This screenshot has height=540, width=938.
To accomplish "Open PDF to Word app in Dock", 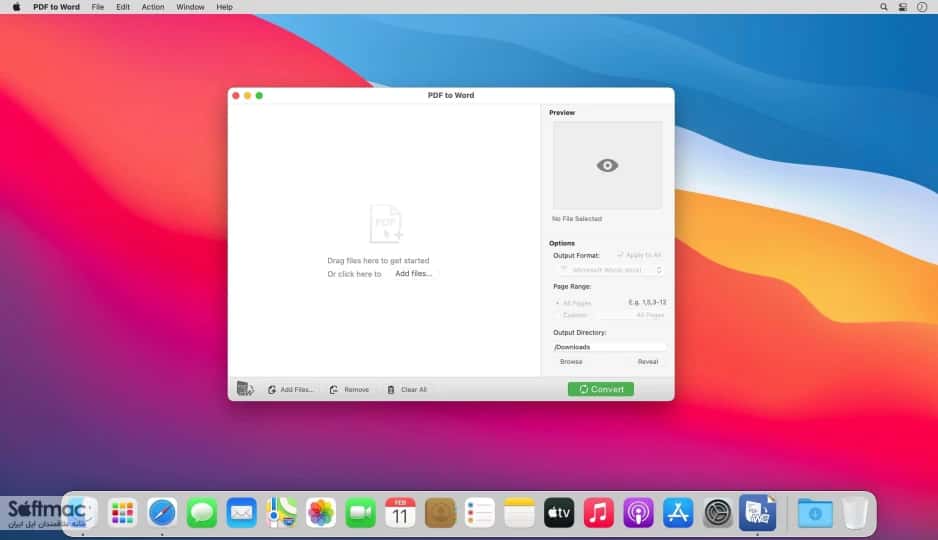I will [757, 512].
